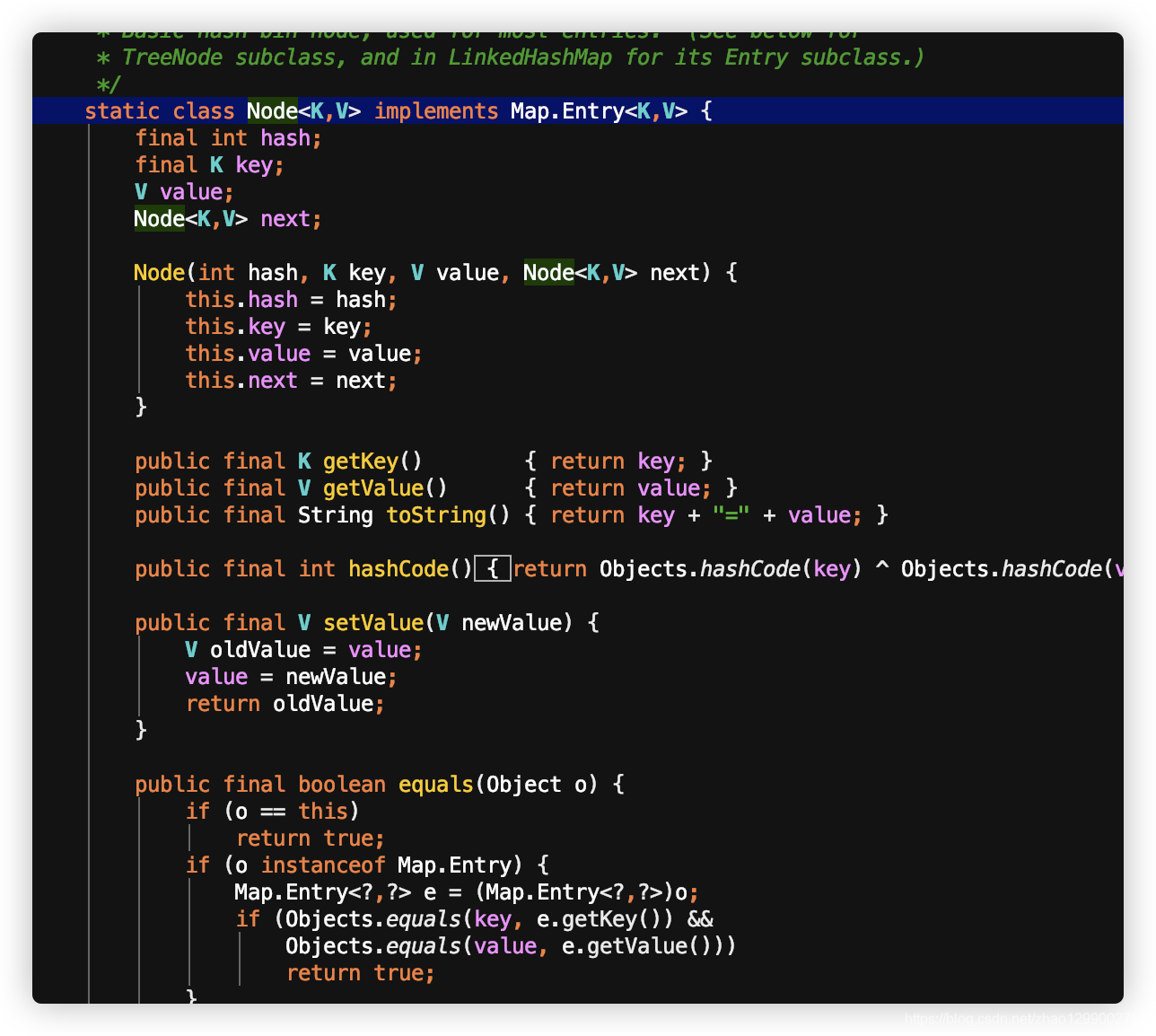Click the 'newValue' parameter of setValue

pyautogui.click(x=511, y=622)
